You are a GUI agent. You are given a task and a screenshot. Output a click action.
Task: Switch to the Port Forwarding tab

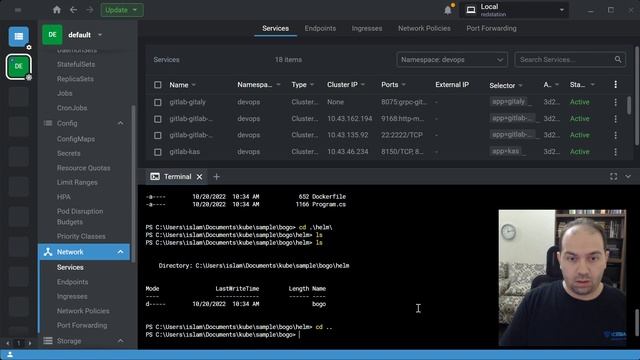click(x=491, y=28)
